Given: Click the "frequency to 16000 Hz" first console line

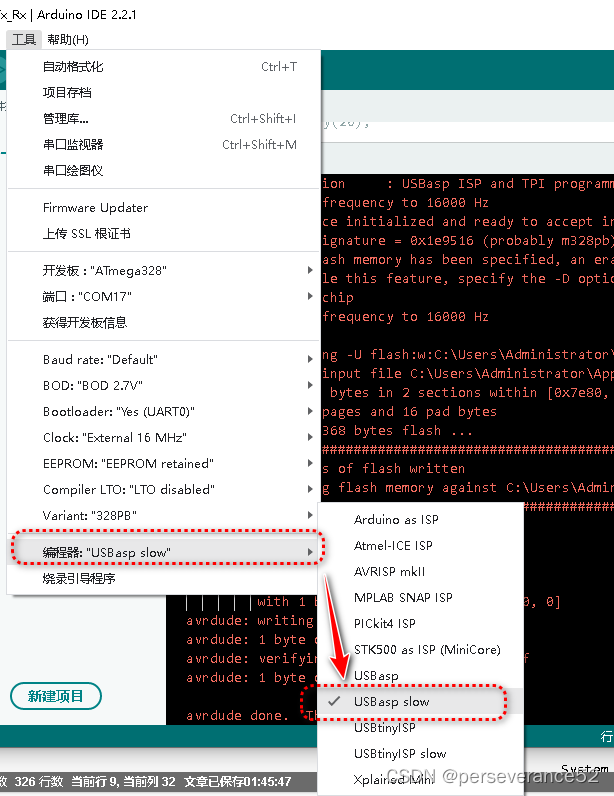Looking at the screenshot, I should coord(405,203).
